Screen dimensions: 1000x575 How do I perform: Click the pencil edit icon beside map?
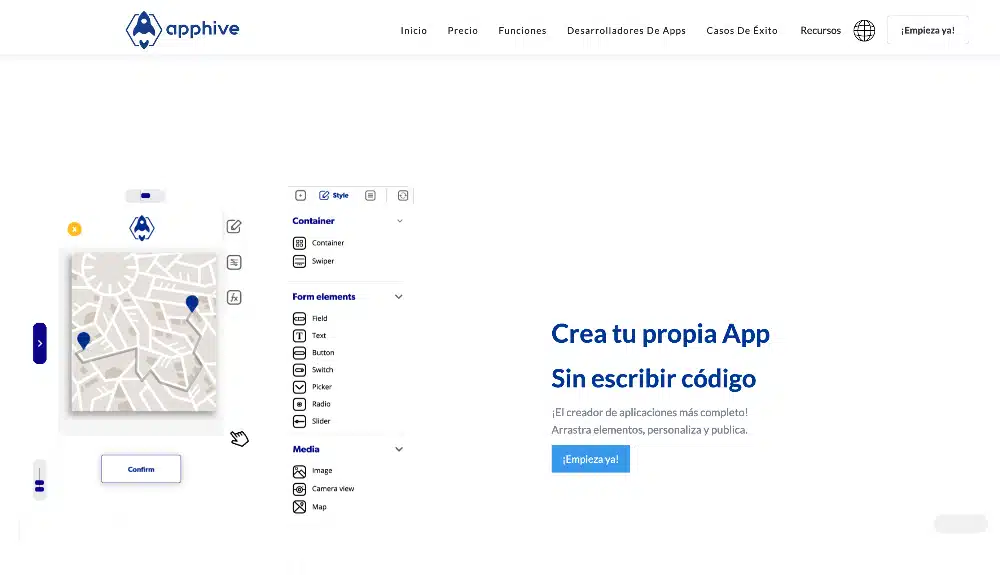234,226
